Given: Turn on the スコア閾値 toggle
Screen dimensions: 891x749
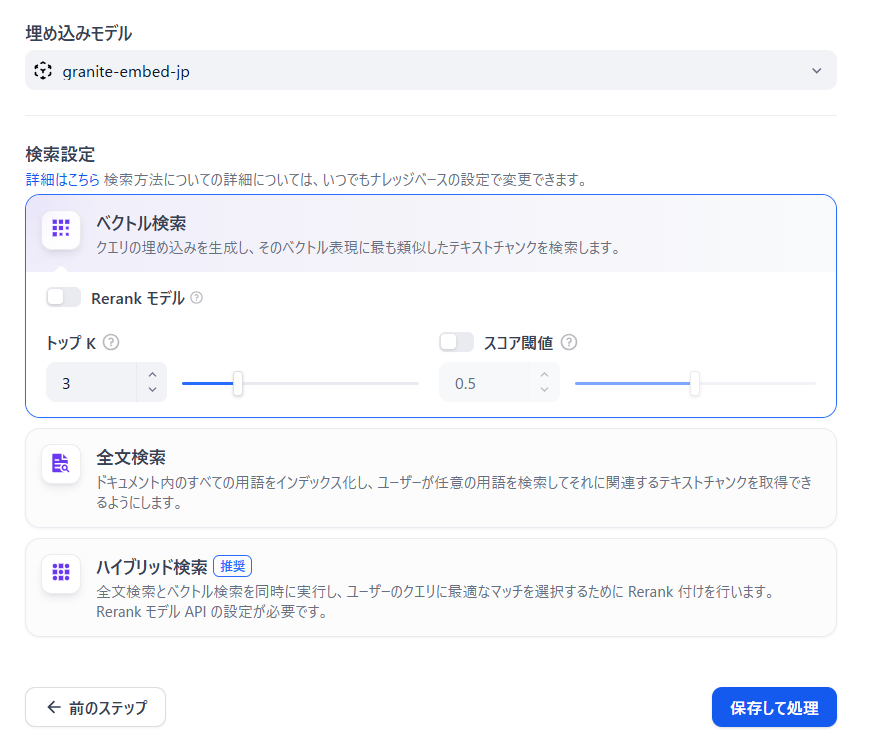Looking at the screenshot, I should coord(456,342).
